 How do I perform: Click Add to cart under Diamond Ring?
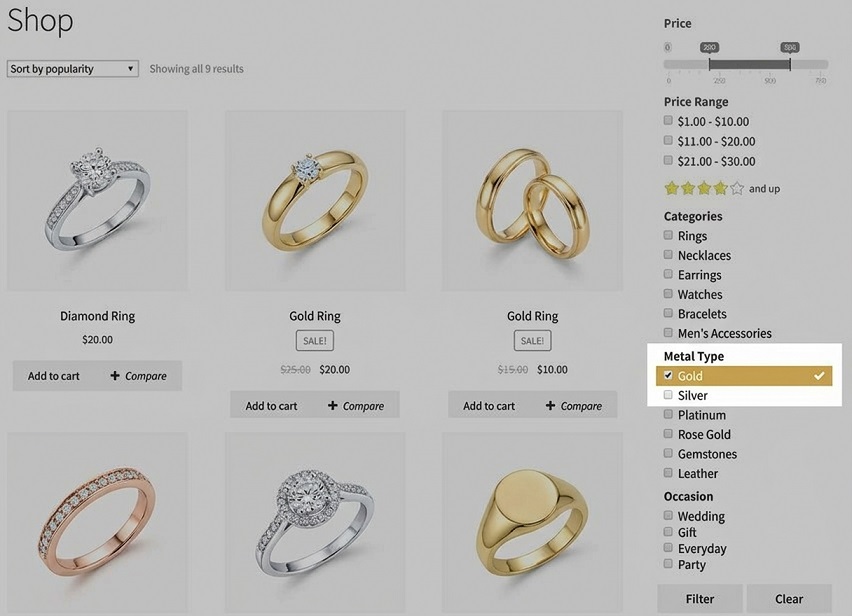52,375
